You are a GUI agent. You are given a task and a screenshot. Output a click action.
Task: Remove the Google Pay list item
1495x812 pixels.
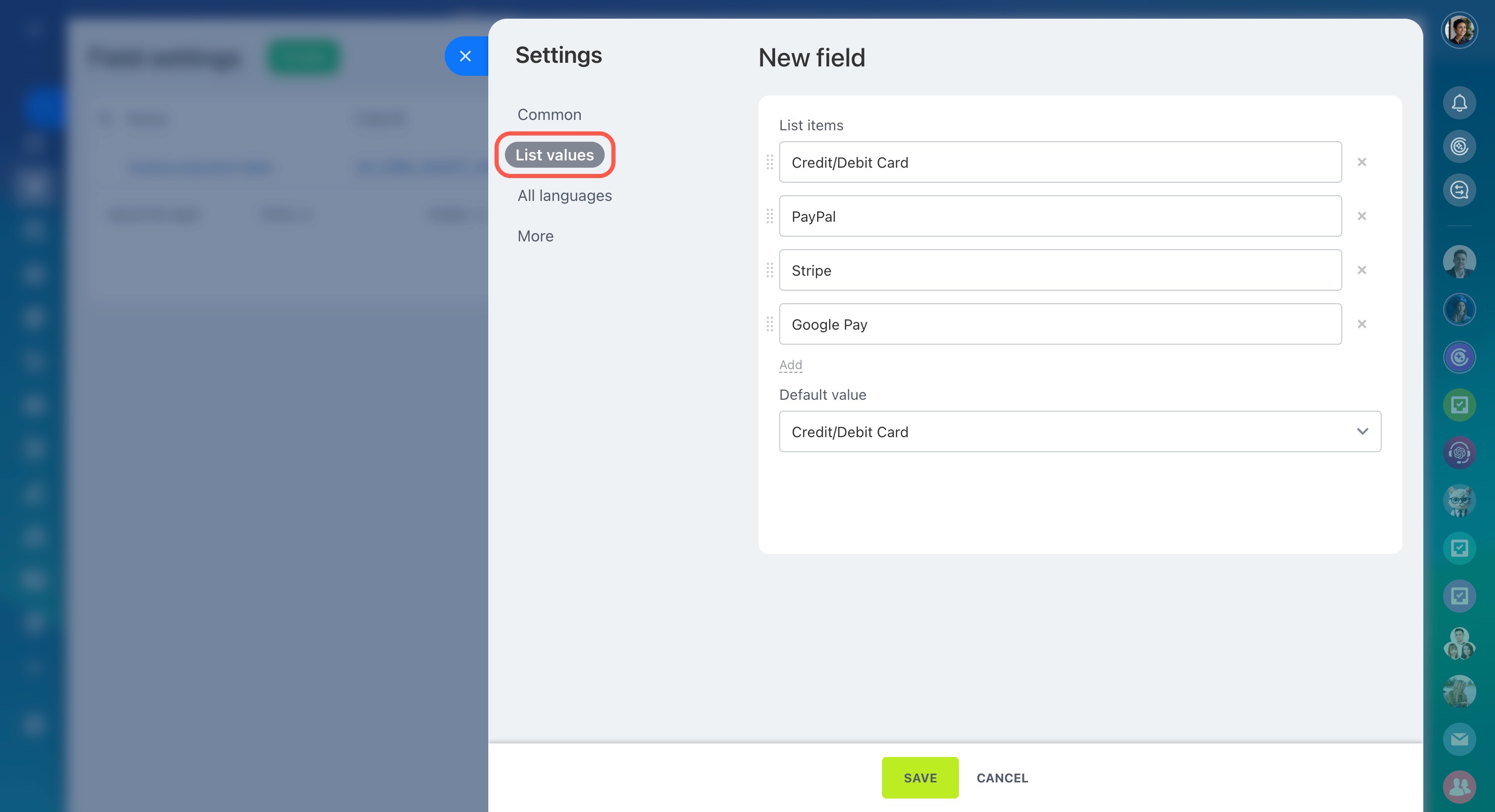[x=1361, y=324]
